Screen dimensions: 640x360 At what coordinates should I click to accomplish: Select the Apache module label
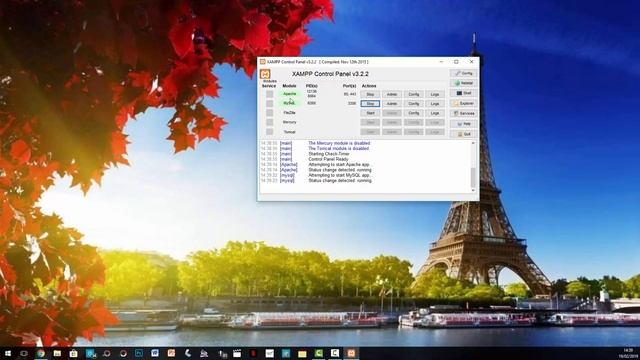point(289,94)
